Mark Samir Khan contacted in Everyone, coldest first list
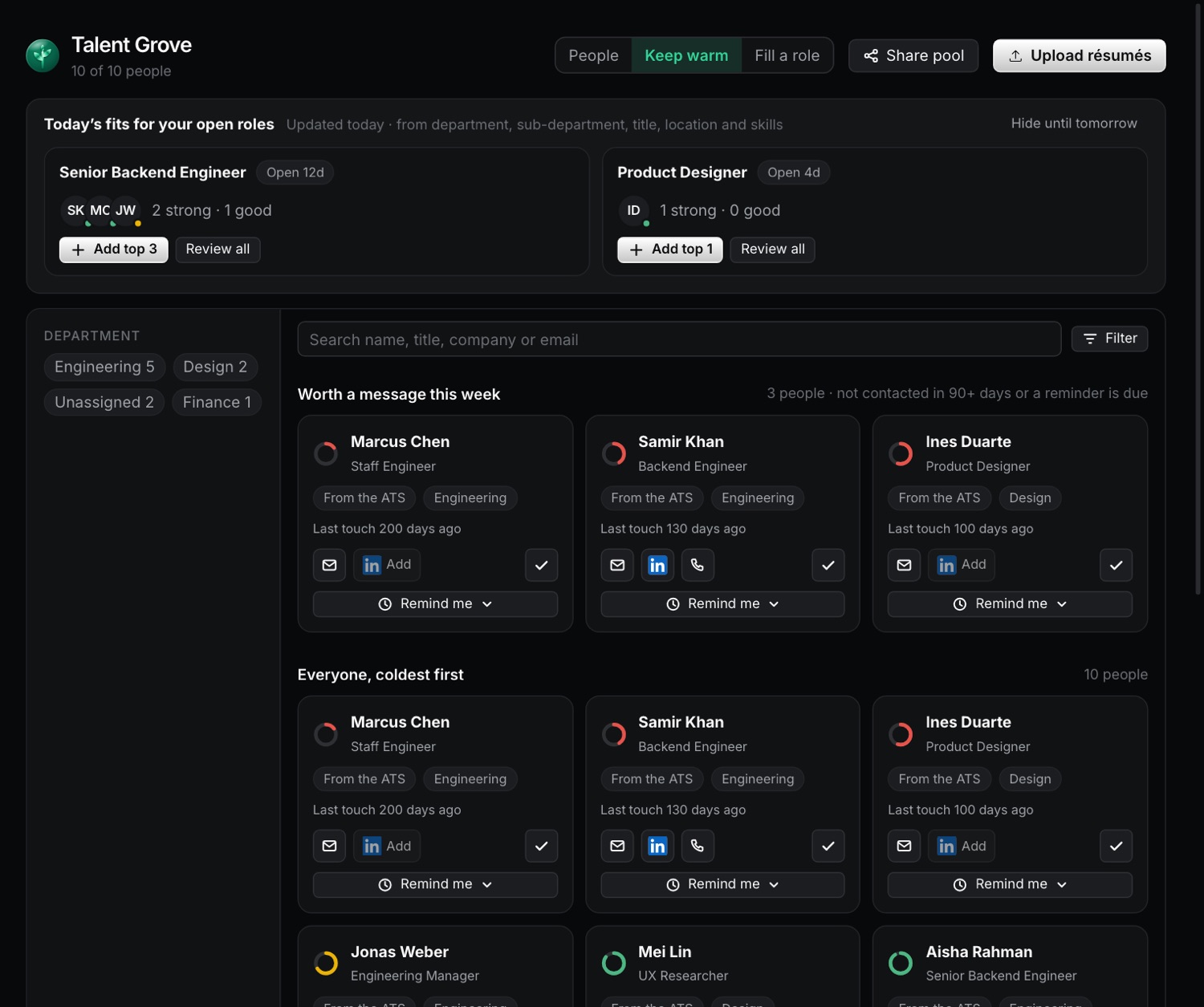1204x1007 pixels. pos(828,846)
